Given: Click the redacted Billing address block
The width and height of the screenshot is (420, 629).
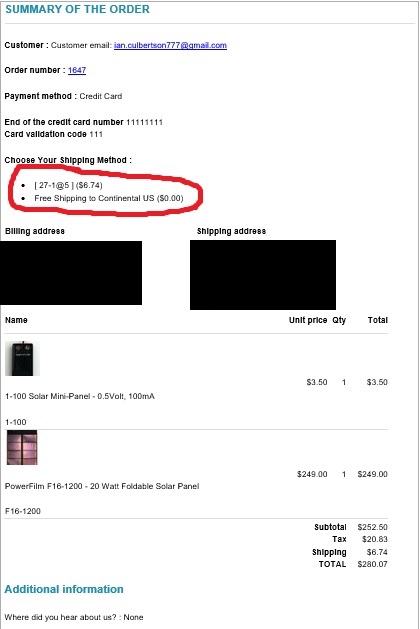Looking at the screenshot, I should click(71, 273).
